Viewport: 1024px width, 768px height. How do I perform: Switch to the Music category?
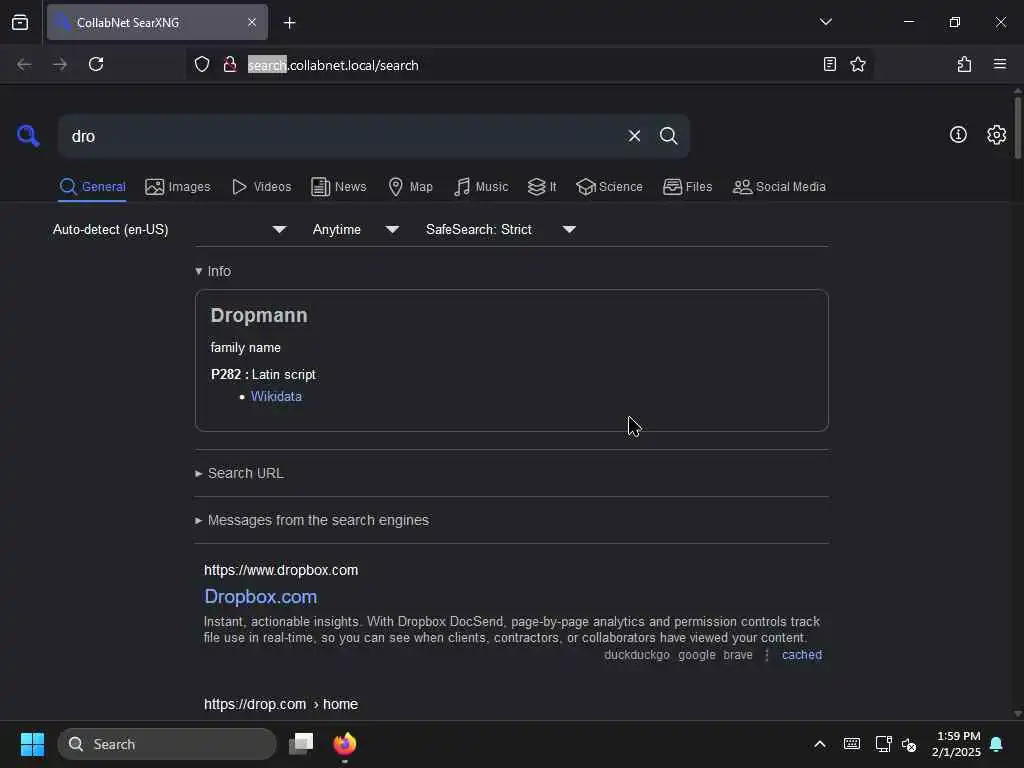(481, 187)
